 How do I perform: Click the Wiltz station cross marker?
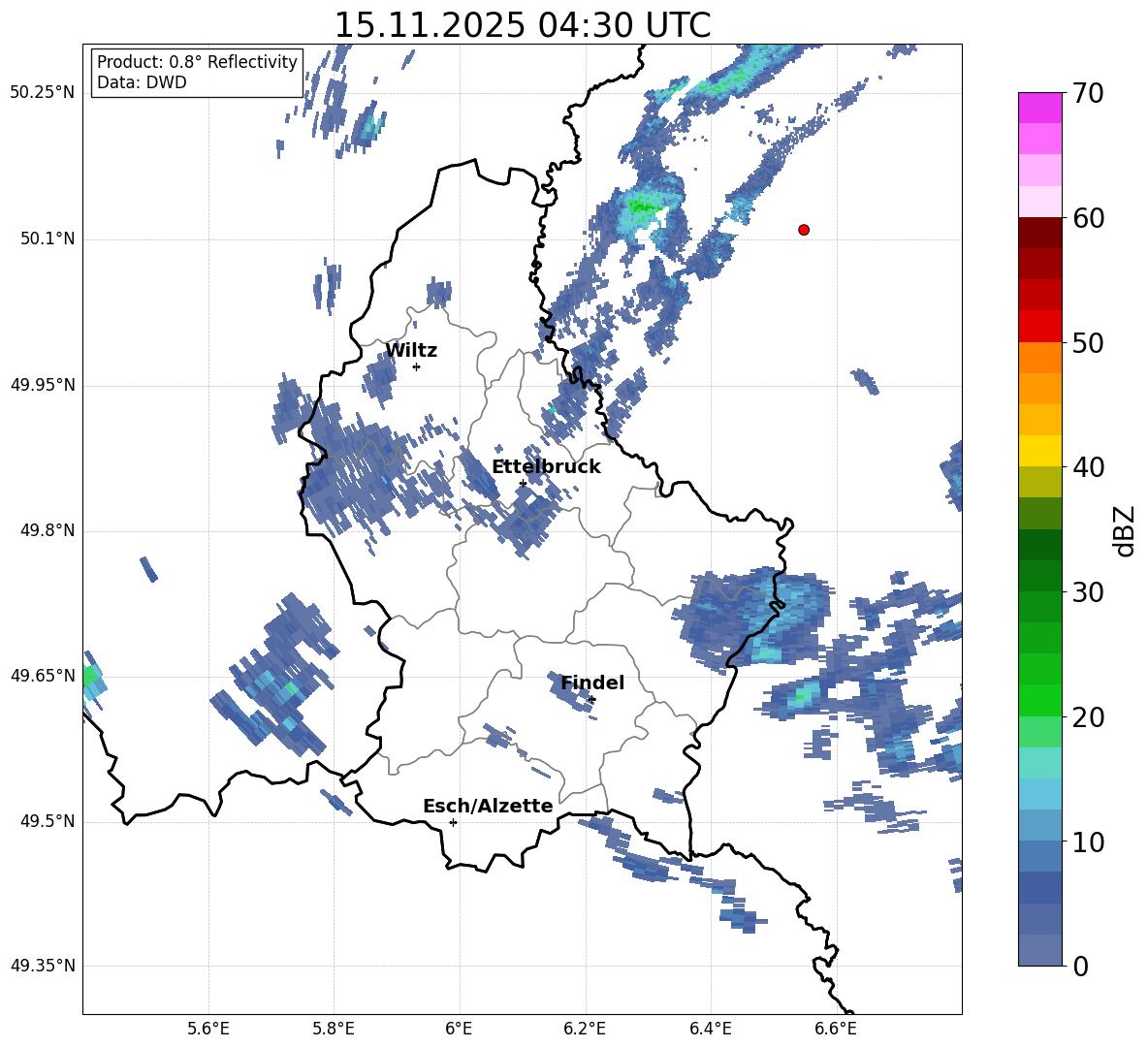click(x=417, y=366)
